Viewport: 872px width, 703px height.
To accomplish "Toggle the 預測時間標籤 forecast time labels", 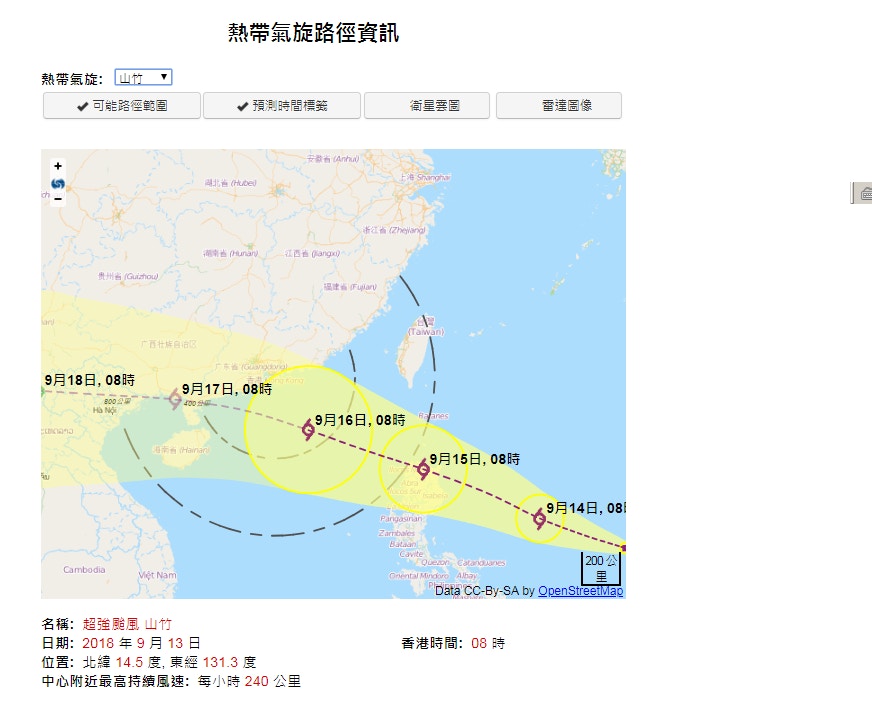I will [x=282, y=106].
